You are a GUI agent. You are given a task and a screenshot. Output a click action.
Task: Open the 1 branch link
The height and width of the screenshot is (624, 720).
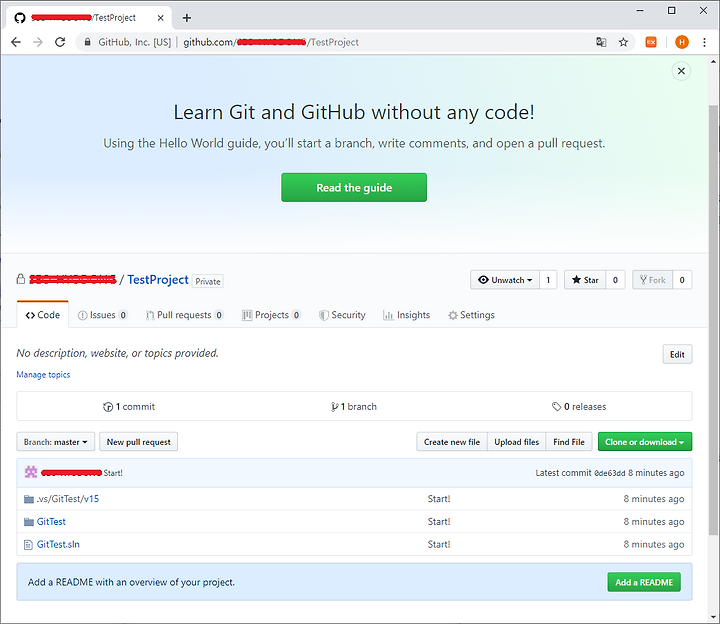(354, 407)
